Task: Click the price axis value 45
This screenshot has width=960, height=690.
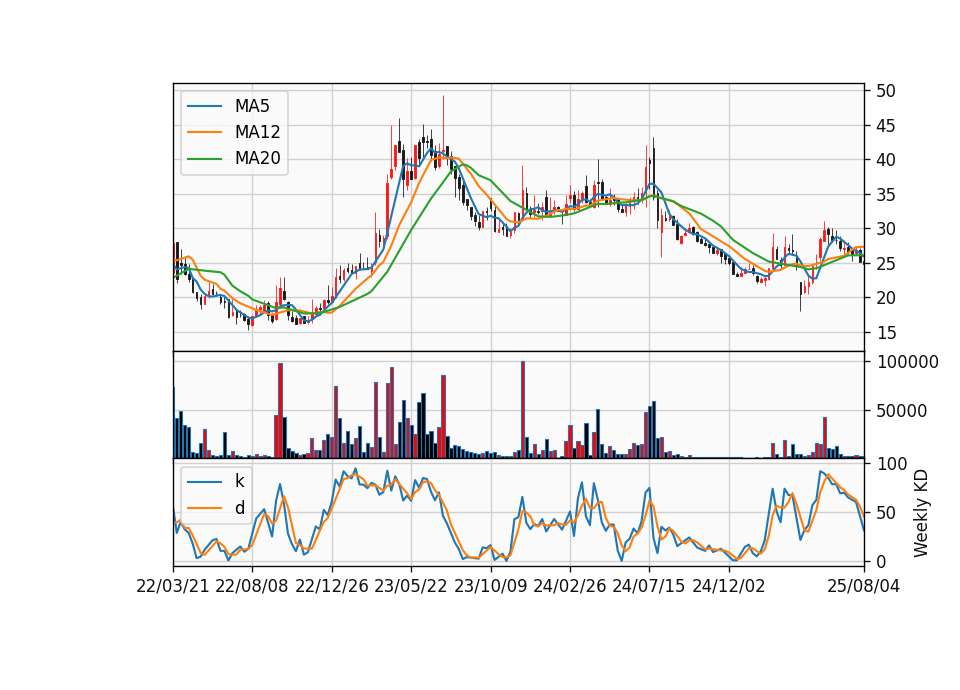Action: [x=886, y=126]
